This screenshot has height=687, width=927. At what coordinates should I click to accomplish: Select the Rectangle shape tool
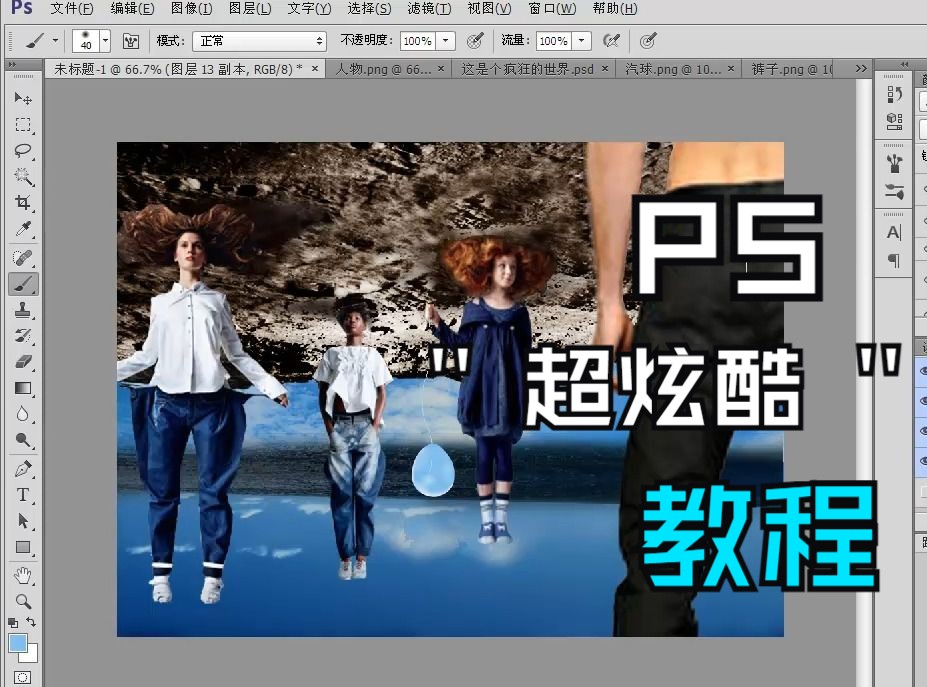23,547
